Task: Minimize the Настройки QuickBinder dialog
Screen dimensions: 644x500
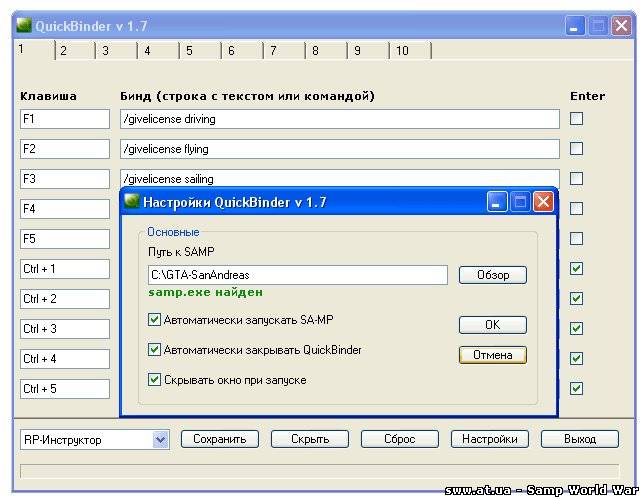Action: point(497,202)
